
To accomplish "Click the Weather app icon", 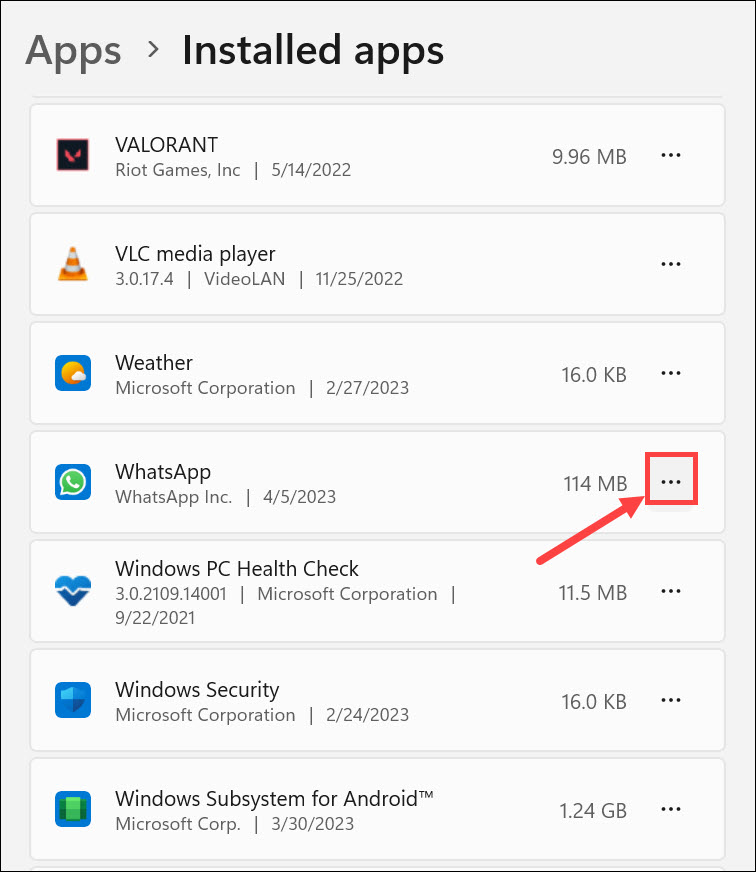I will click(73, 373).
